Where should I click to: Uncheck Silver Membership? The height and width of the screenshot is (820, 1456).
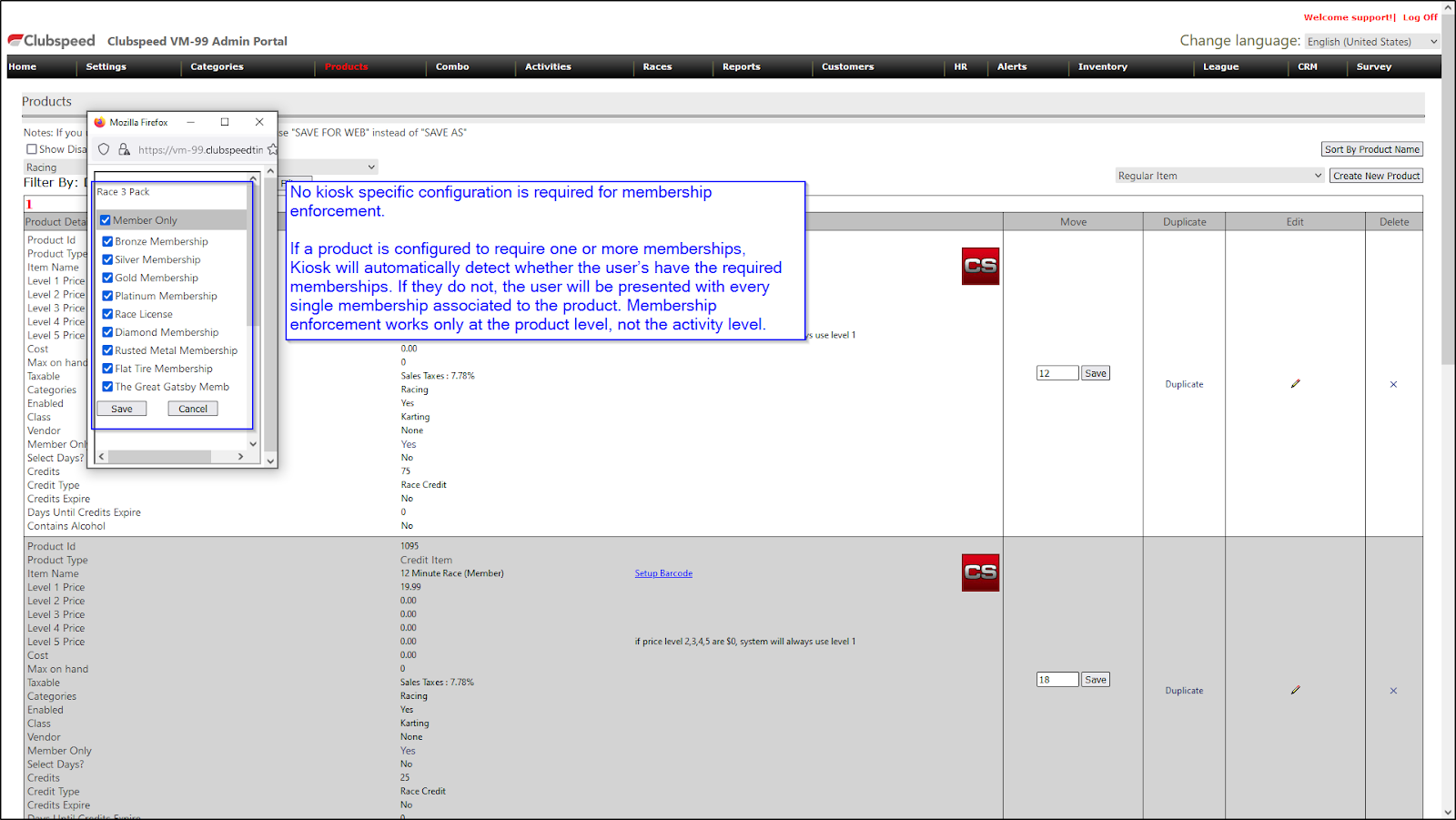point(107,259)
